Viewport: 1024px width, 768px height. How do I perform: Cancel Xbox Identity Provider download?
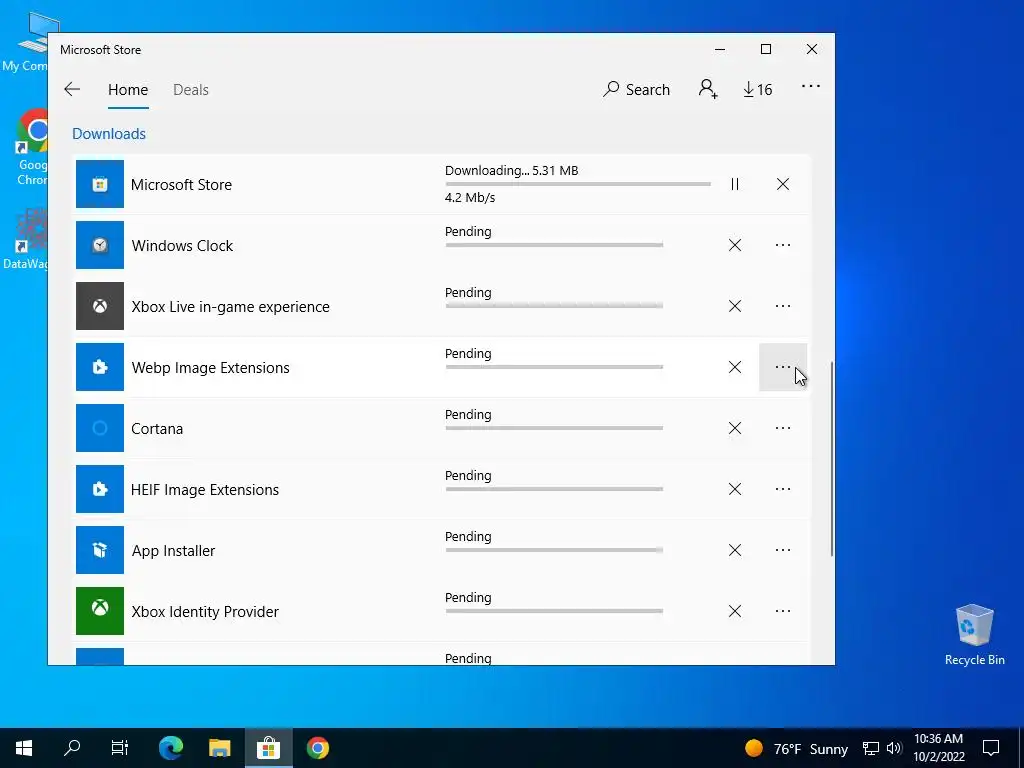click(735, 611)
